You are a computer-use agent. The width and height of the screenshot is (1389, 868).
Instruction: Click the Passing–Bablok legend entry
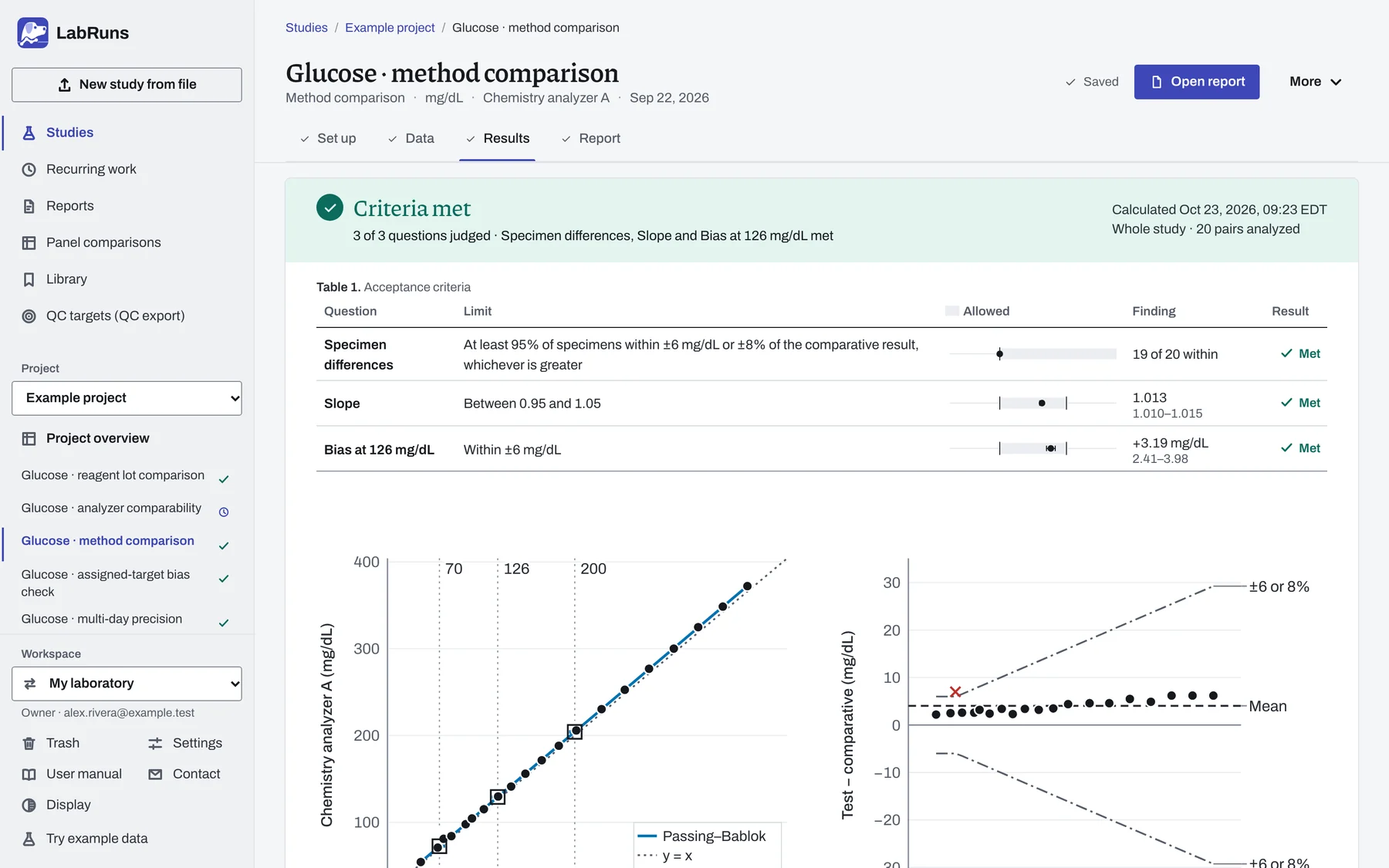[x=702, y=836]
